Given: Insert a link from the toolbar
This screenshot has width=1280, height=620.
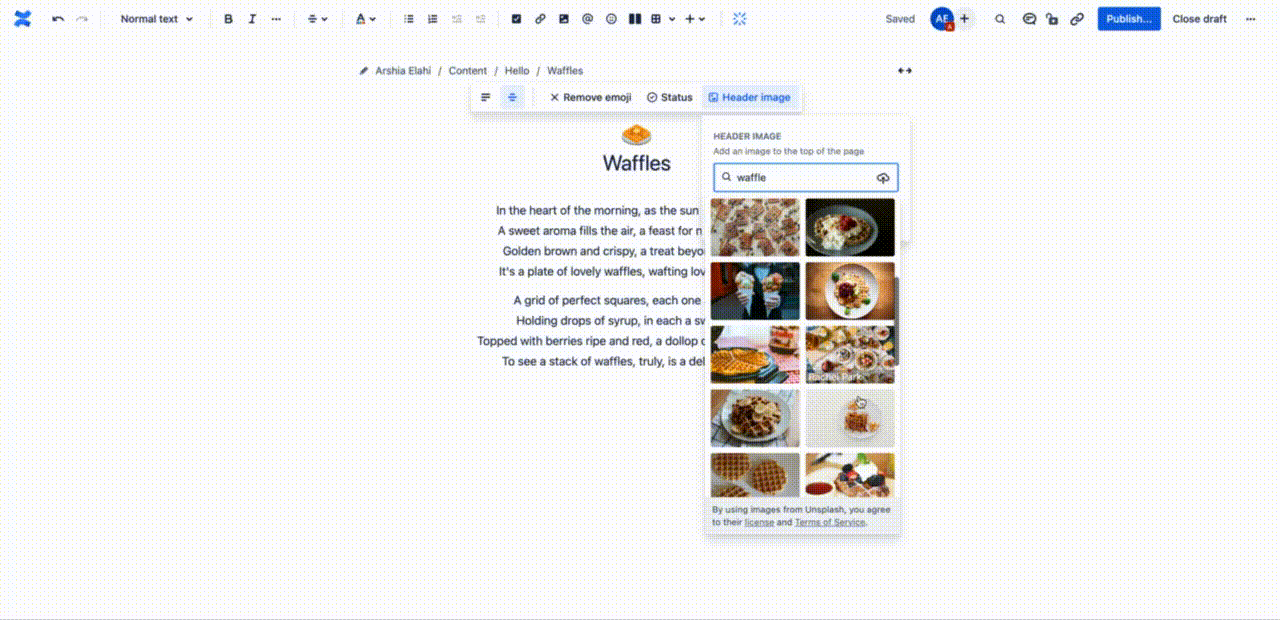Looking at the screenshot, I should pos(540,19).
